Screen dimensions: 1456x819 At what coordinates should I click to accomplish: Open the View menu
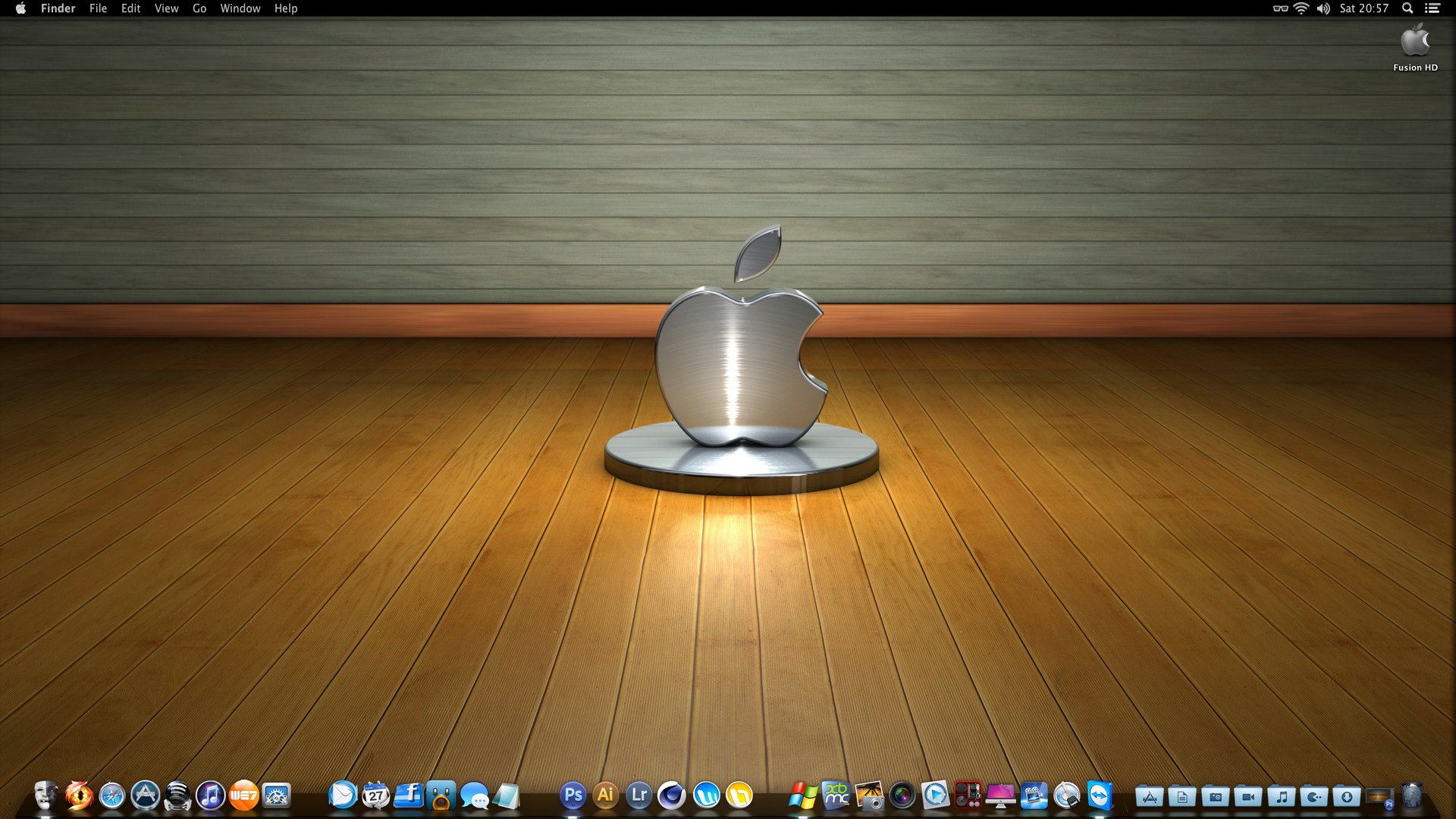pos(167,8)
